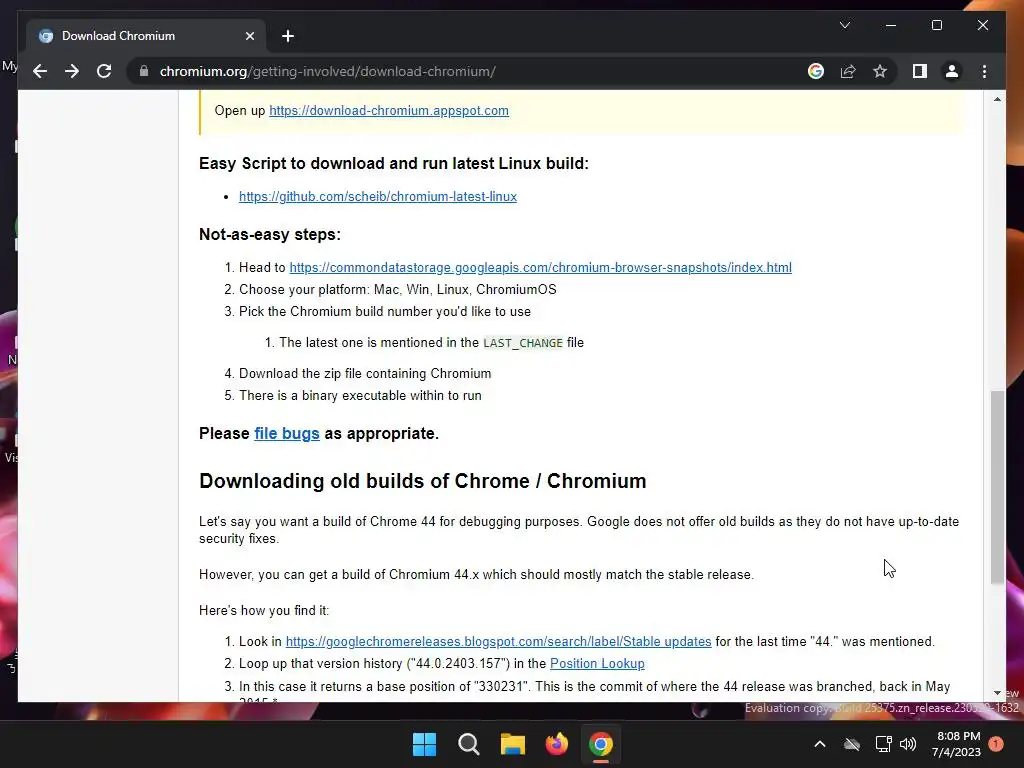Screen dimensions: 1024x768
Task: Open taskbar Search
Action: click(468, 744)
